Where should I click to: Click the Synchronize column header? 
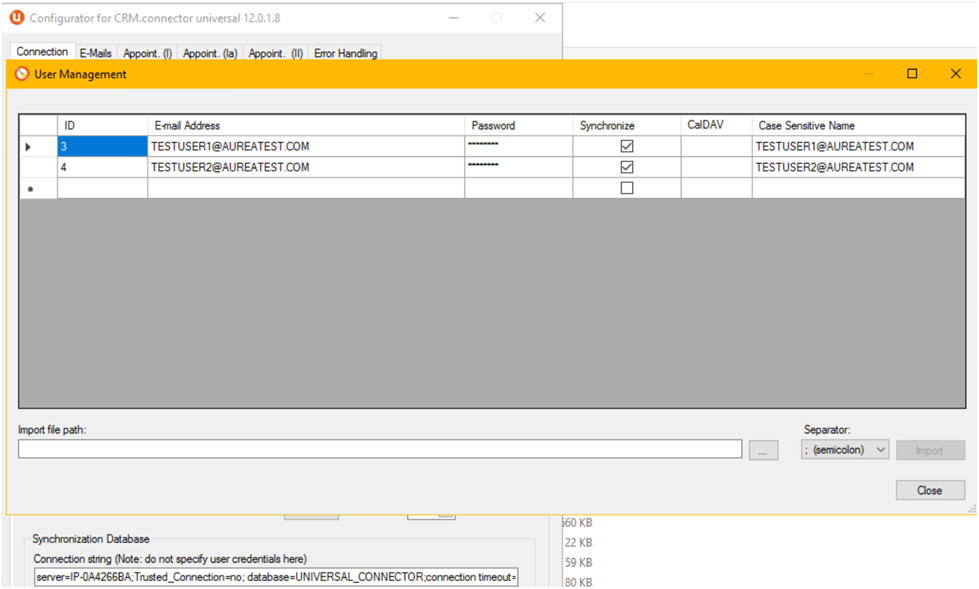click(627, 126)
